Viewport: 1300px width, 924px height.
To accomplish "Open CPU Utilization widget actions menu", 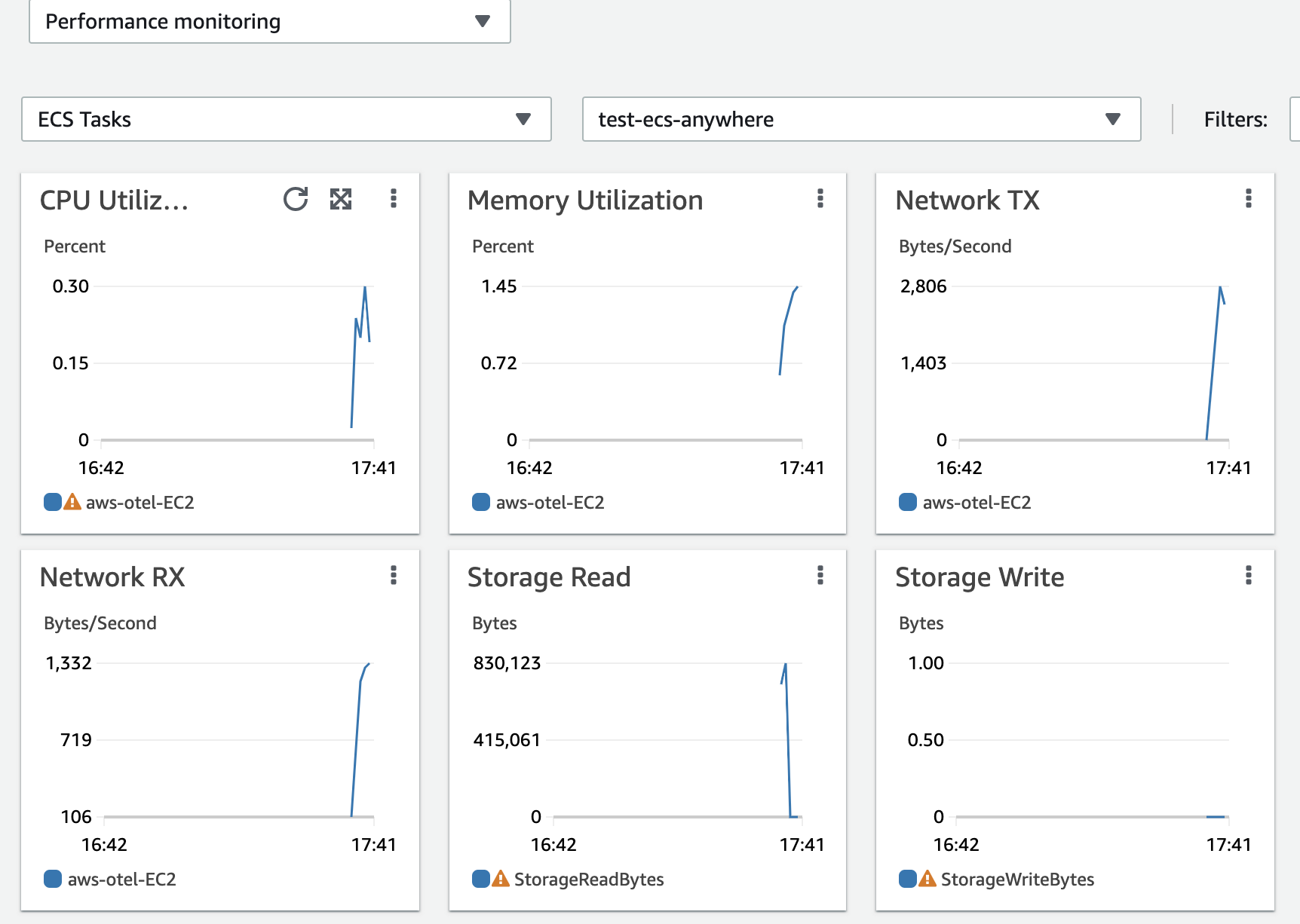I will [x=393, y=199].
